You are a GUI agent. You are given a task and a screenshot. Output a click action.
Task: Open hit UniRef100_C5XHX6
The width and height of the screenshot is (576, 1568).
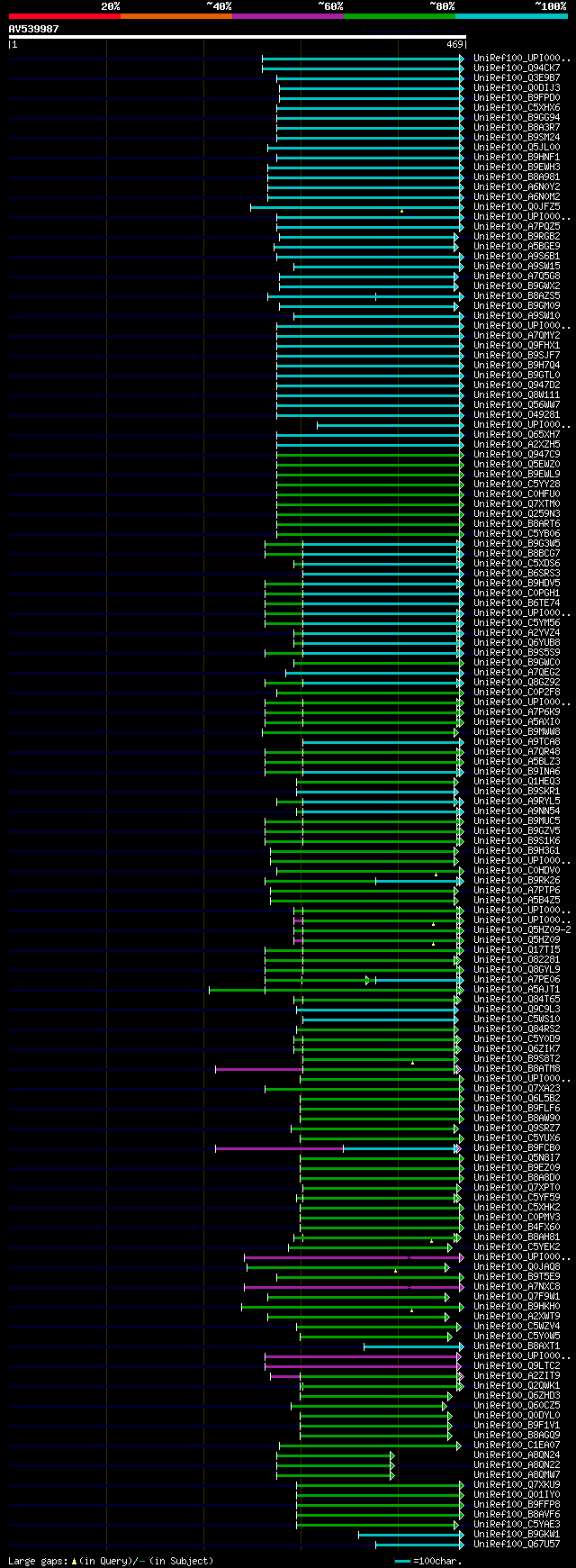(517, 108)
